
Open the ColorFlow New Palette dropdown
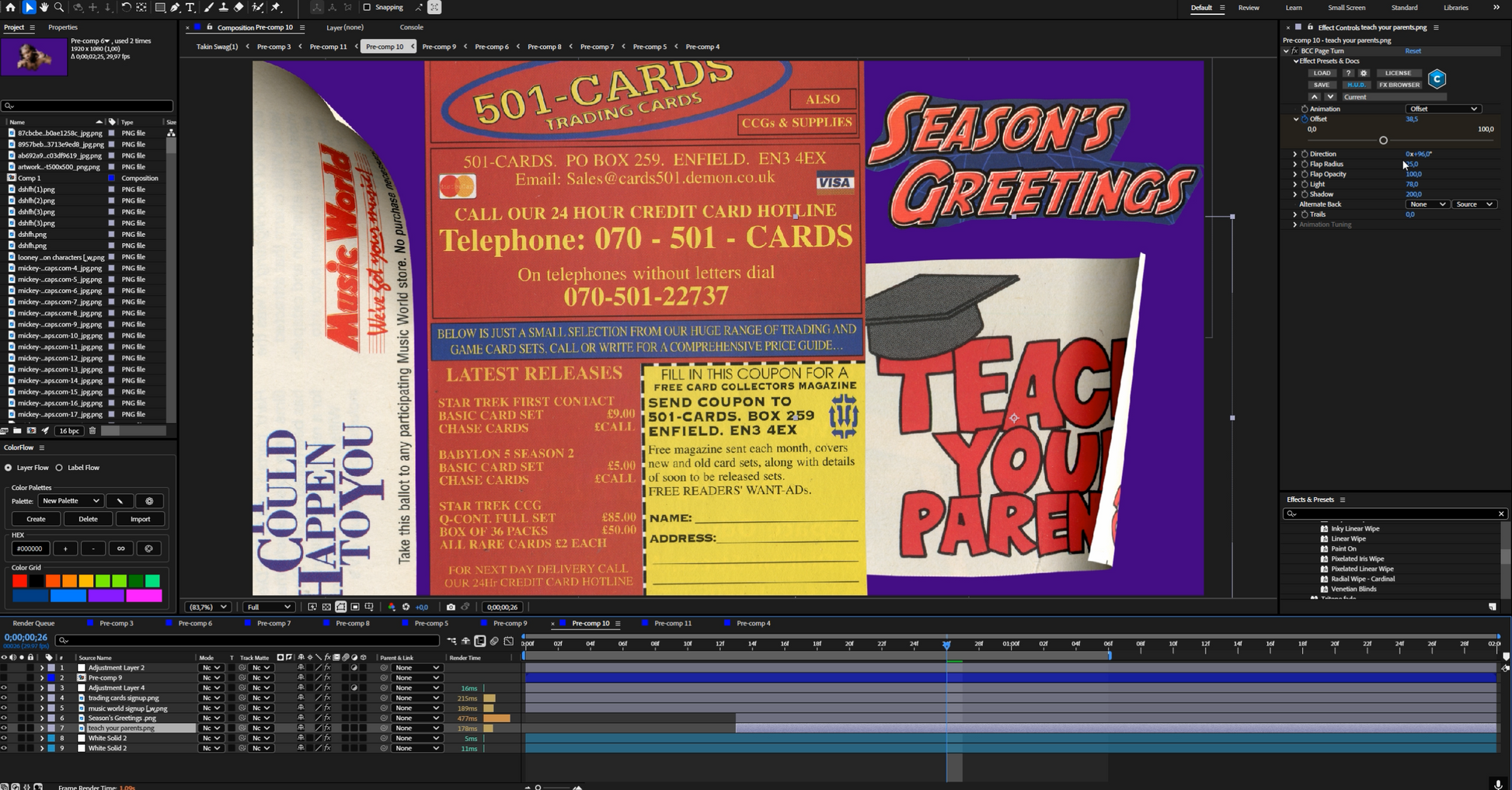pos(71,501)
